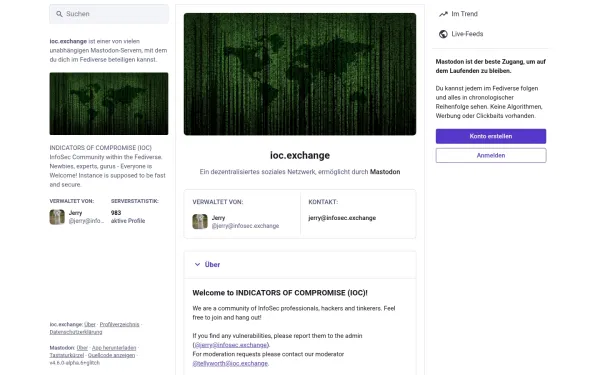
Task: Click the Anmelden button
Action: pyautogui.click(x=491, y=155)
